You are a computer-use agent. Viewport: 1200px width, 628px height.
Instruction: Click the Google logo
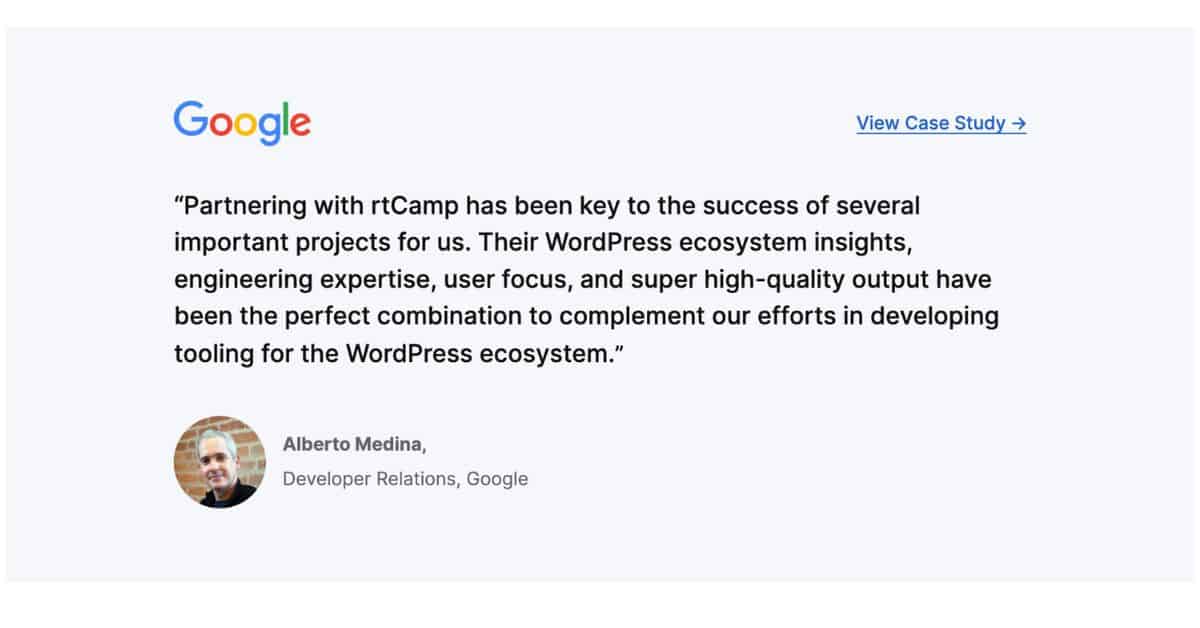[242, 122]
